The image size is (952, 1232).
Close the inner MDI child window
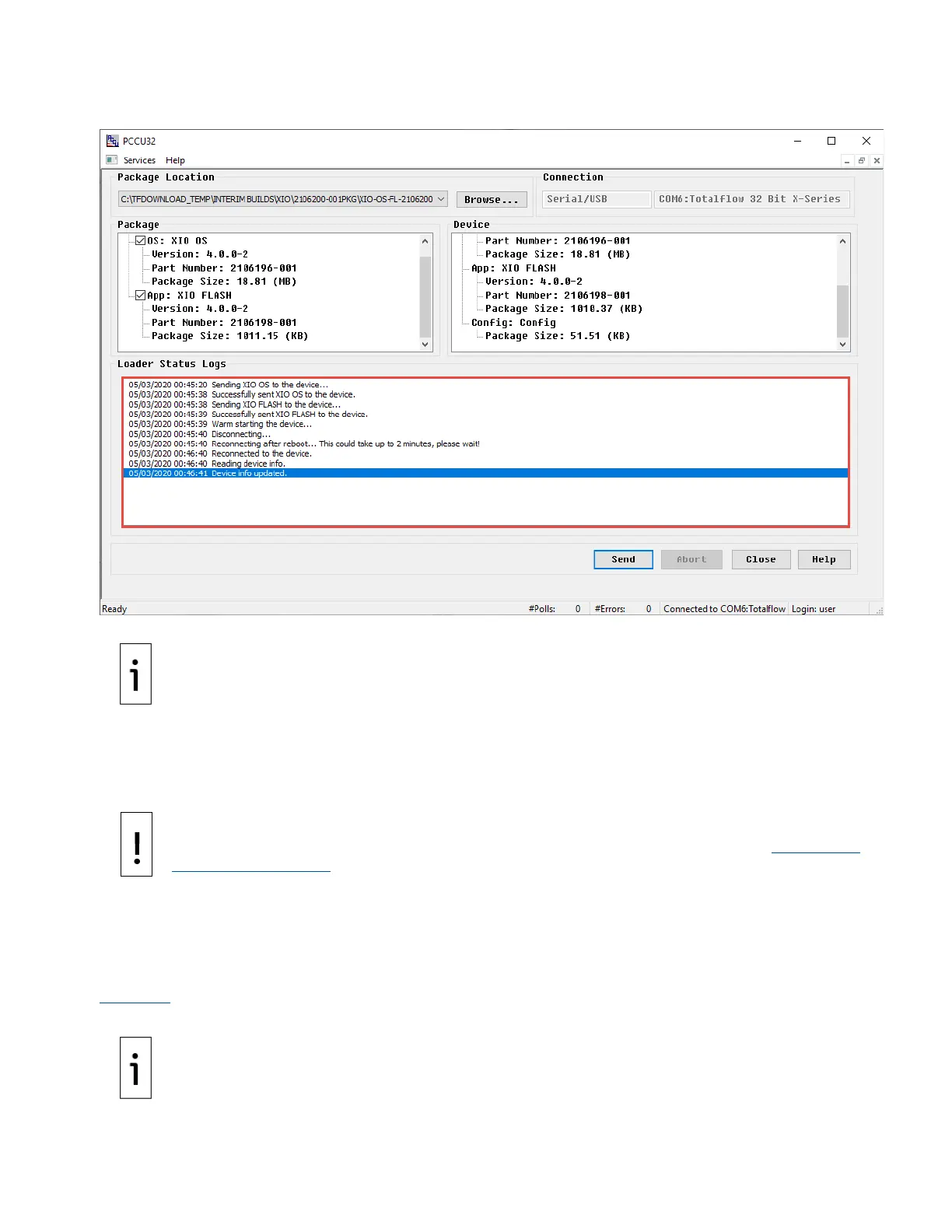[877, 161]
